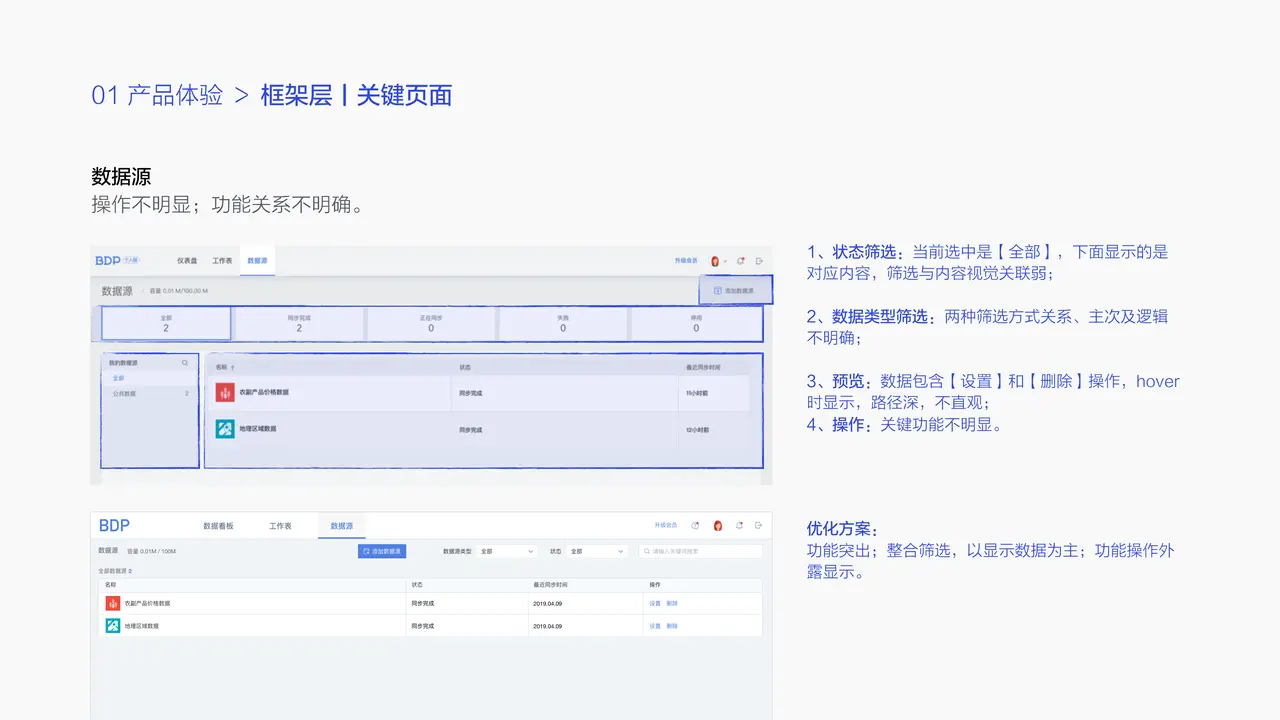Select 公共数据 in the 我的数据源 sidebar
The height and width of the screenshot is (720, 1280).
click(124, 394)
